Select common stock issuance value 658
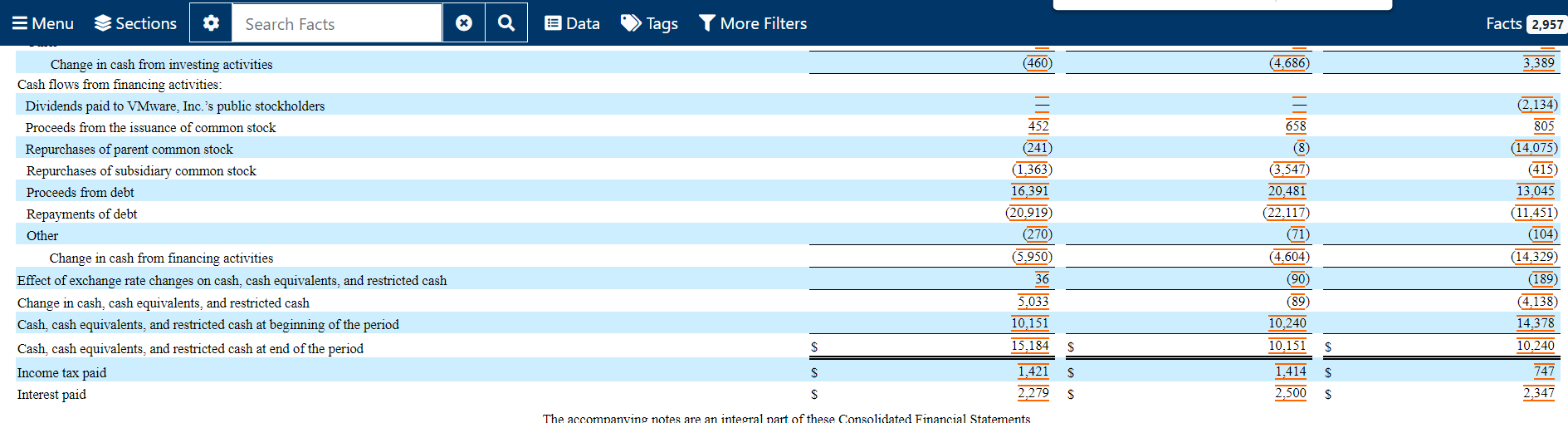Viewport: 1568px width, 423px height. [x=1296, y=125]
